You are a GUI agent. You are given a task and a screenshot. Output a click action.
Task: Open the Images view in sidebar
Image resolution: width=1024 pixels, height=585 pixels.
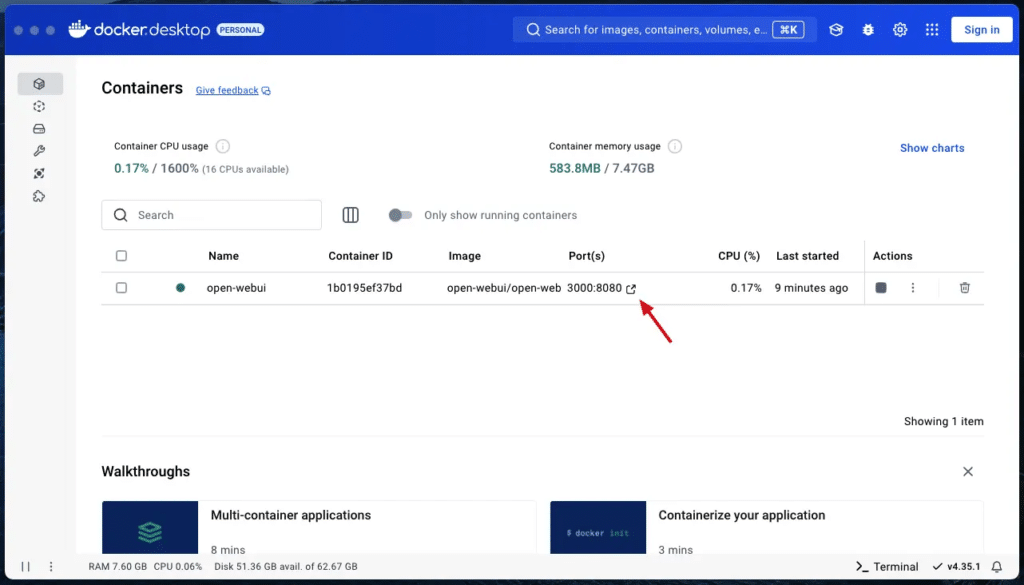click(39, 106)
